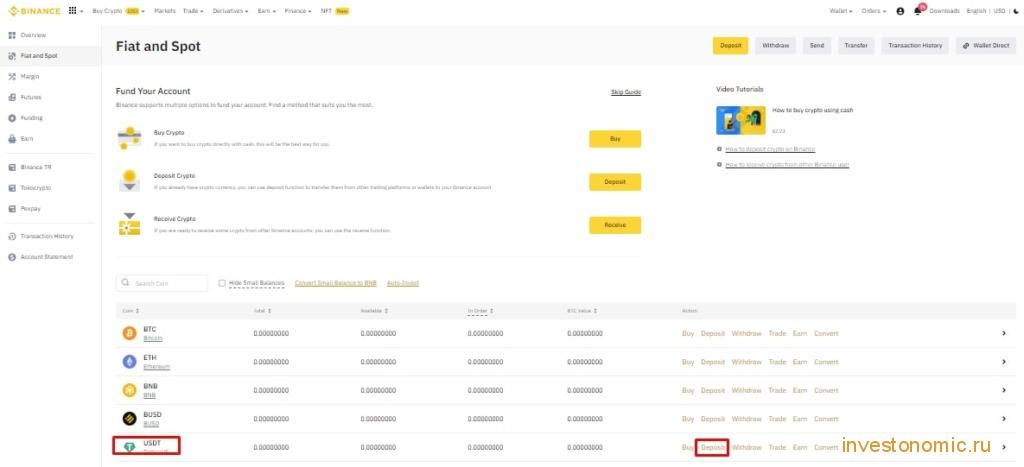Click the Skip Guide link
The image size is (1024, 467).
pyautogui.click(x=626, y=92)
